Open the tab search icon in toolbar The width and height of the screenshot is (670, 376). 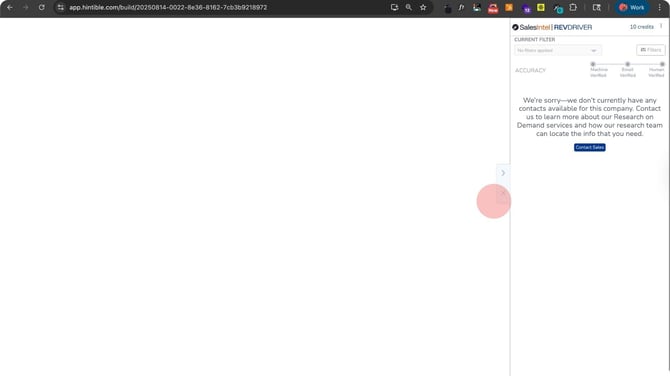click(x=597, y=7)
